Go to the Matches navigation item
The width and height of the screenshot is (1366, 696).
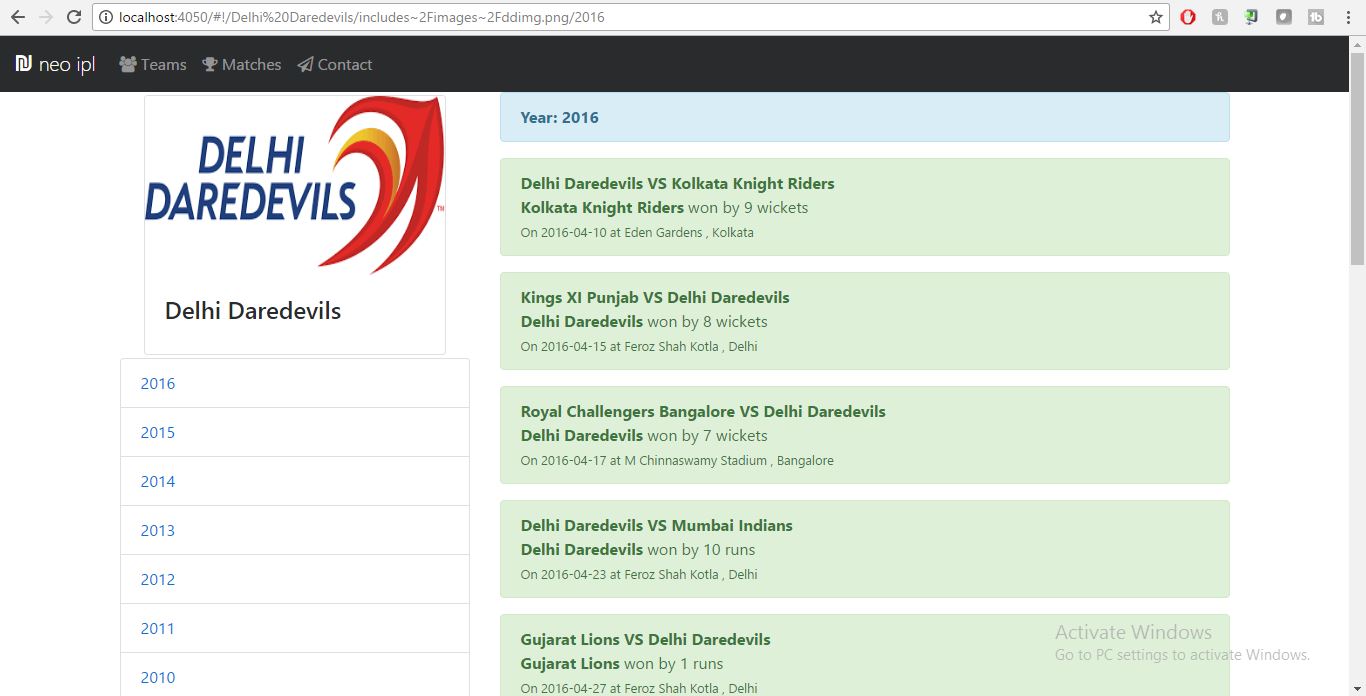point(242,64)
